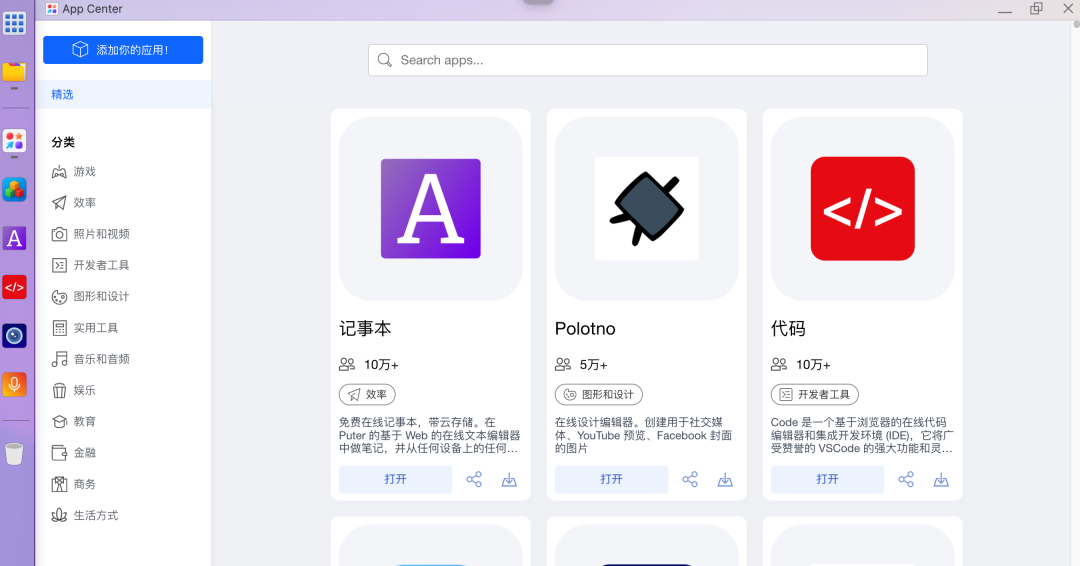Click download icon for 代码
1080x566 pixels.
point(941,480)
